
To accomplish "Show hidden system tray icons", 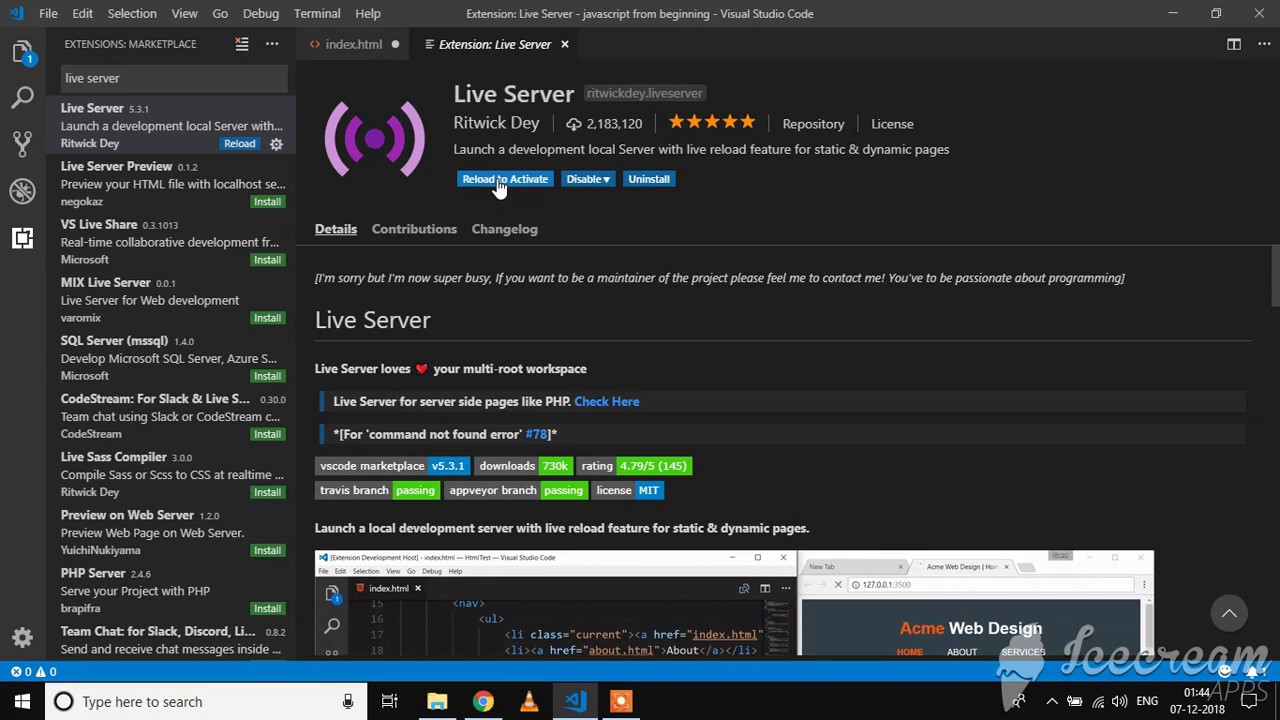I will click(1052, 702).
